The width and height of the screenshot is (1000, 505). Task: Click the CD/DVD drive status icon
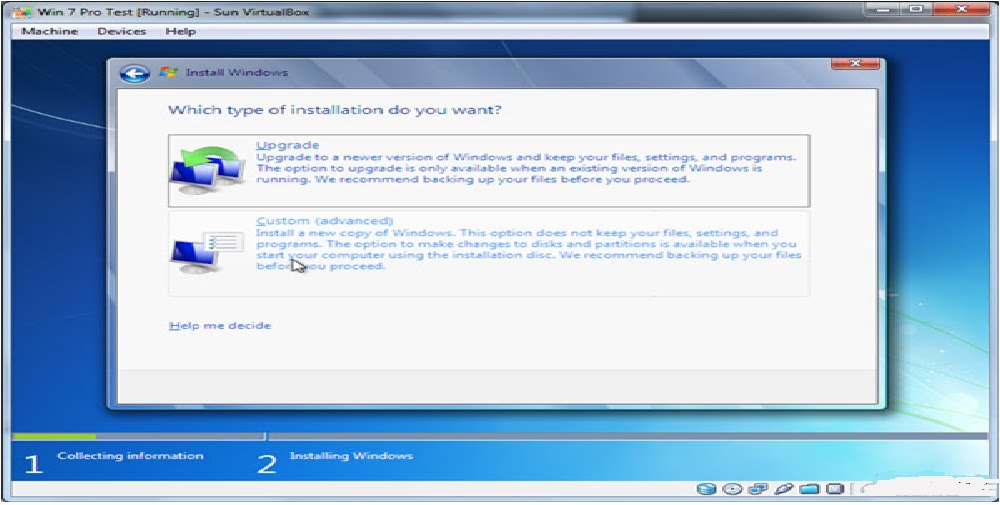click(x=733, y=489)
